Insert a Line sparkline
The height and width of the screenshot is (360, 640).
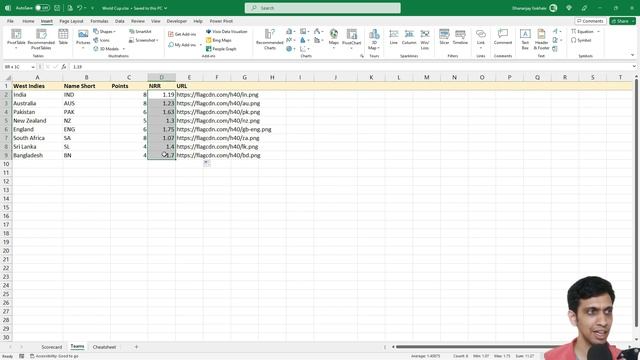point(393,37)
